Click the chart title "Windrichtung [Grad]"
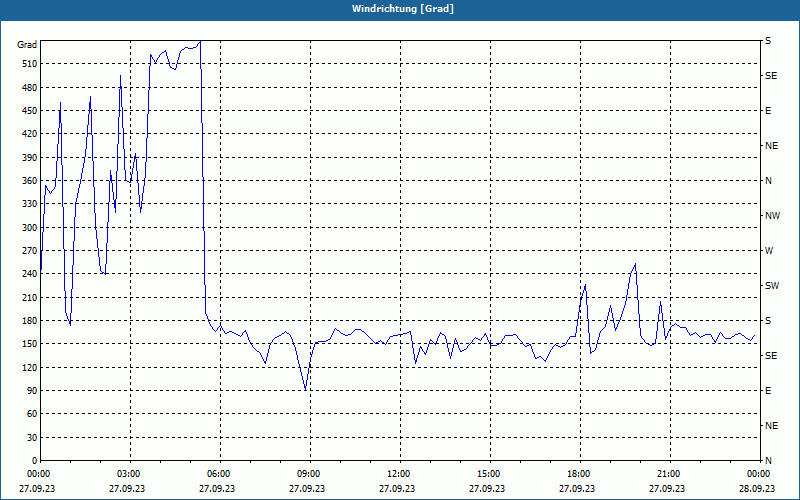 pyautogui.click(x=403, y=9)
